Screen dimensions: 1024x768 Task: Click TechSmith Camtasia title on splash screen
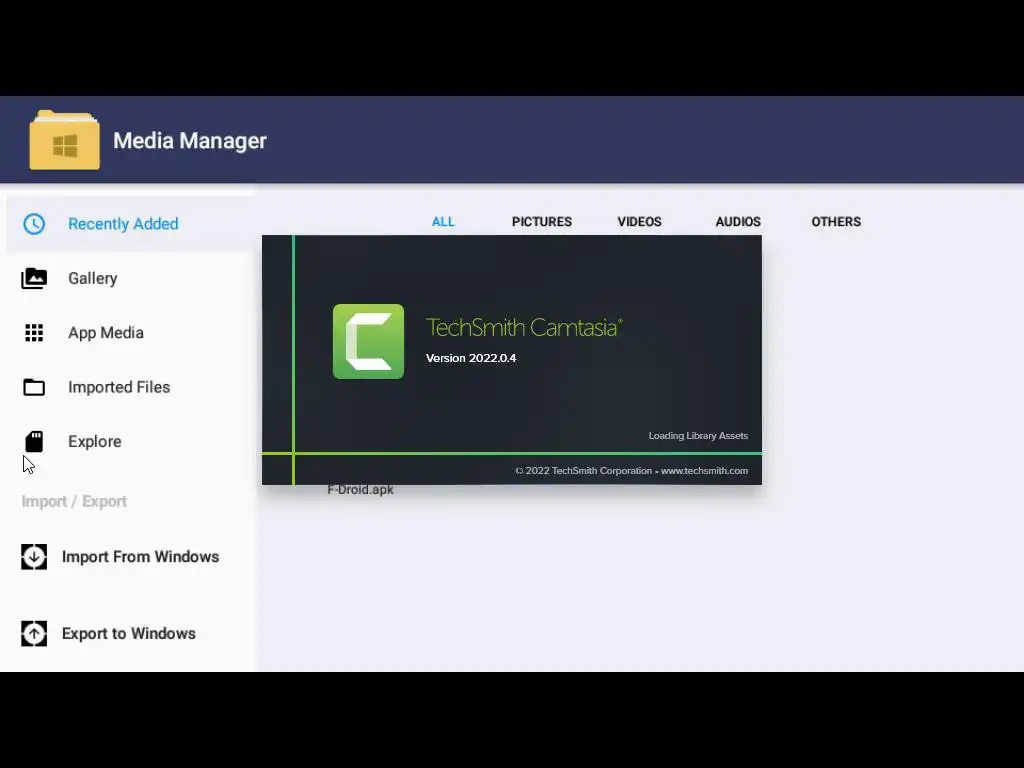point(524,327)
